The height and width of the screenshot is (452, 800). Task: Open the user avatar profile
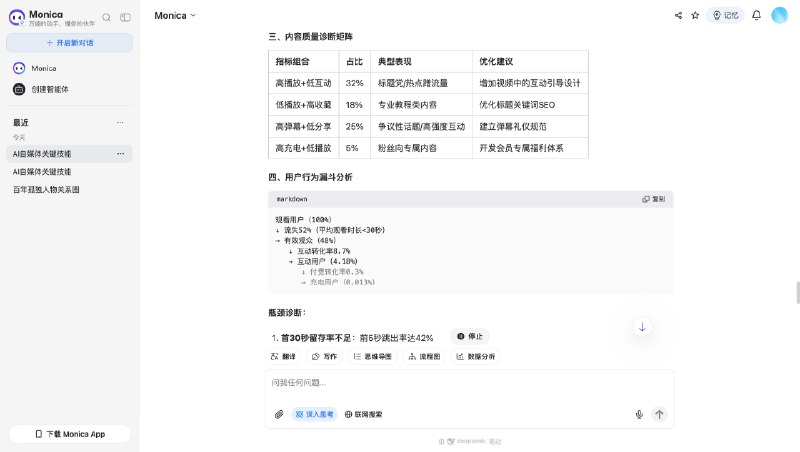(779, 15)
